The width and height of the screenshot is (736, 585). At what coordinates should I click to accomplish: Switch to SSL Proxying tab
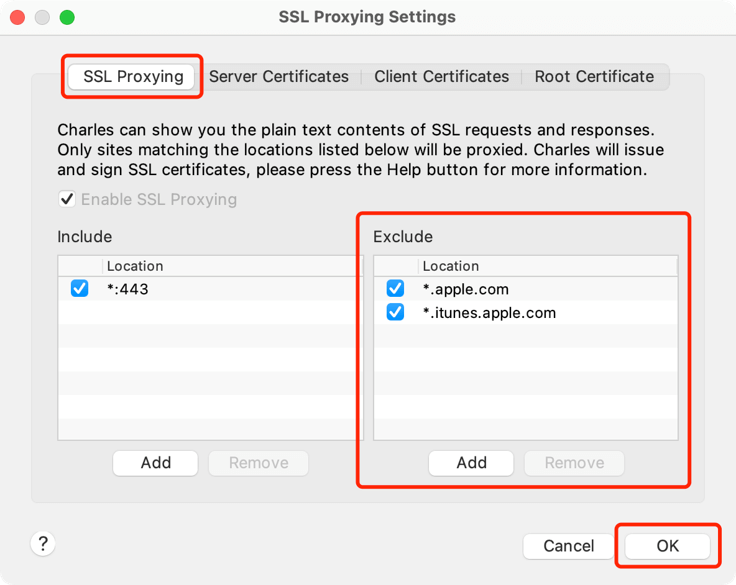[x=133, y=76]
